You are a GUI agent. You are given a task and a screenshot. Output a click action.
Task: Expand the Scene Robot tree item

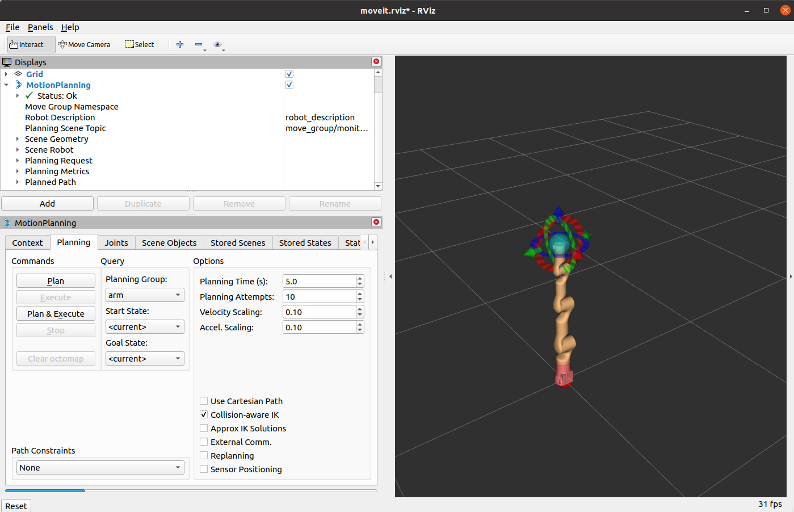[x=17, y=150]
